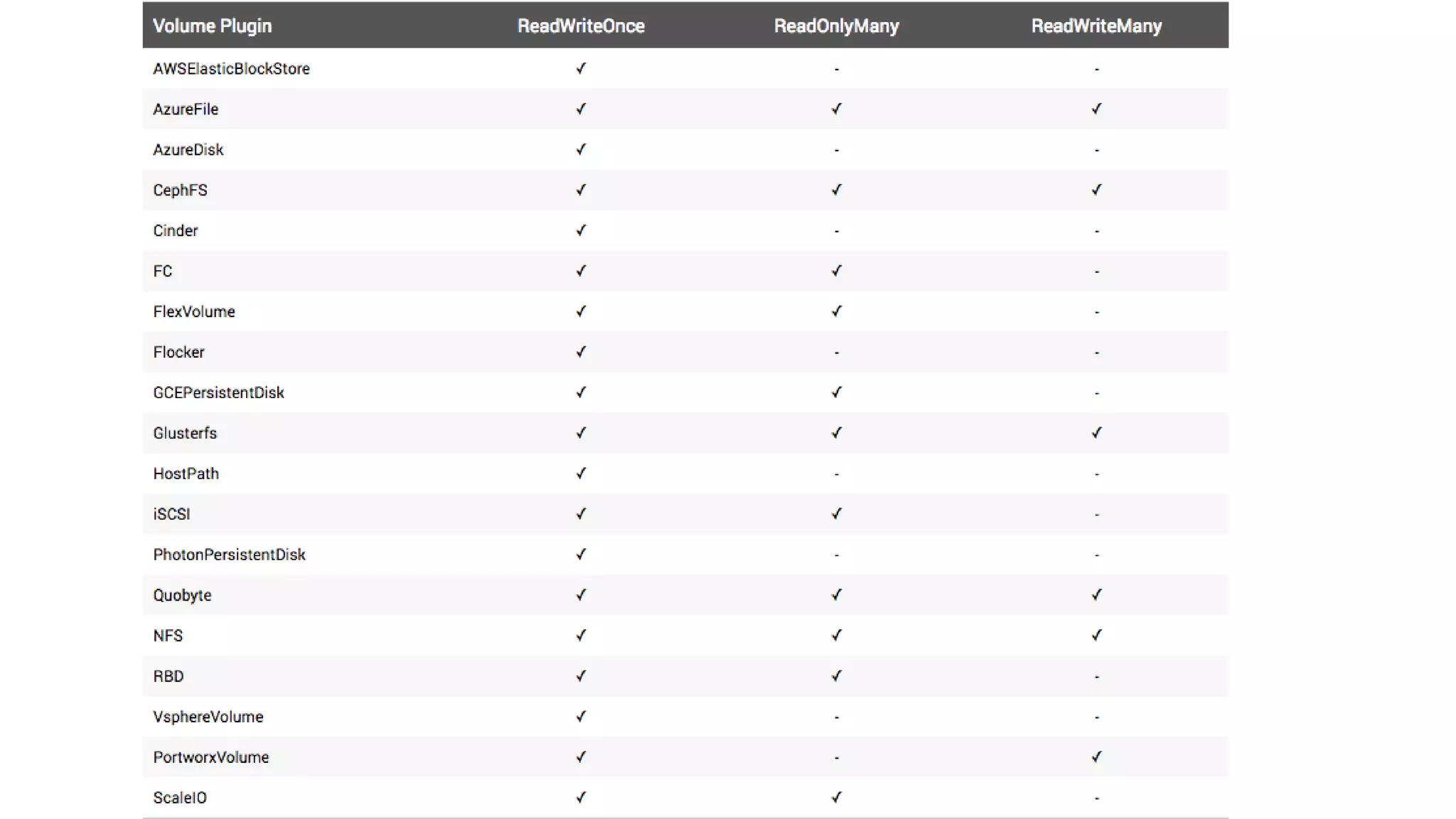Click the Flocker ReadWriteMany dash

click(x=1096, y=353)
